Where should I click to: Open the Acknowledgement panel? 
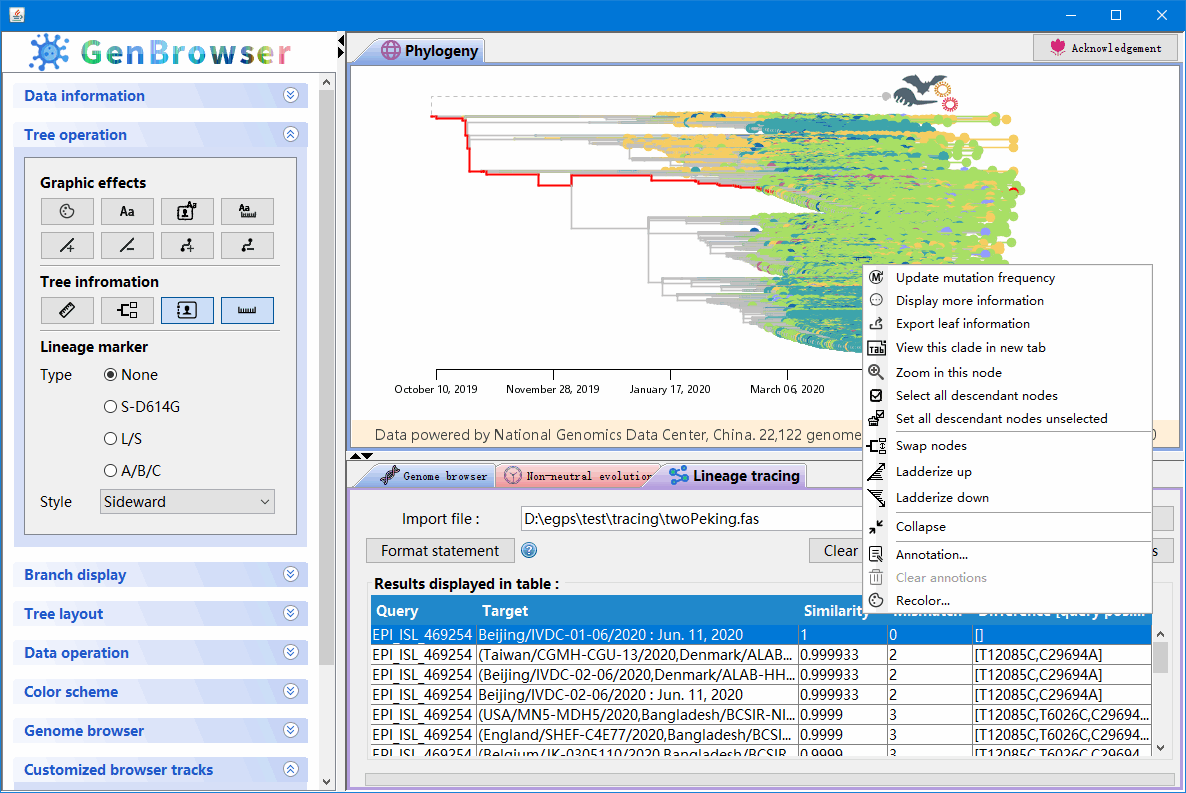point(1105,47)
